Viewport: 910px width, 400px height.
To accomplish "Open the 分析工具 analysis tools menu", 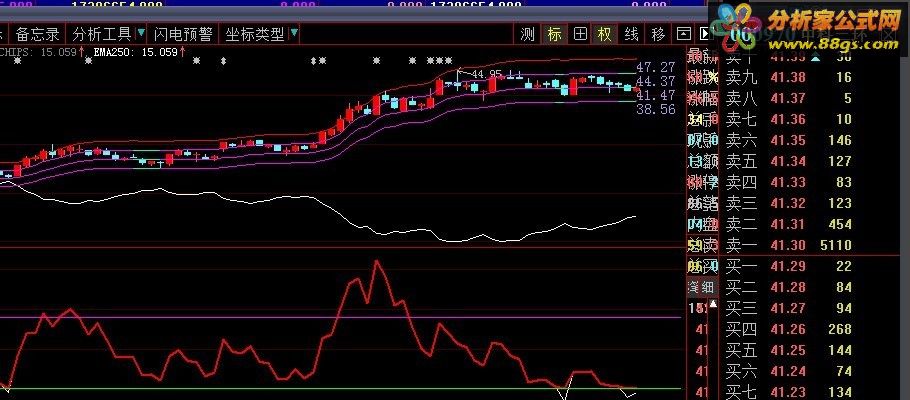I will 102,34.
